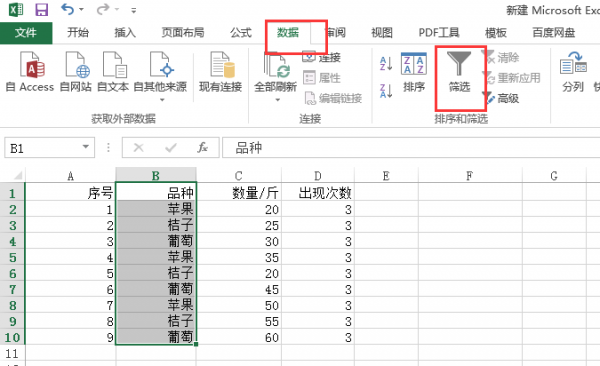Click the 连接 button
This screenshot has width=600, height=366.
point(321,58)
